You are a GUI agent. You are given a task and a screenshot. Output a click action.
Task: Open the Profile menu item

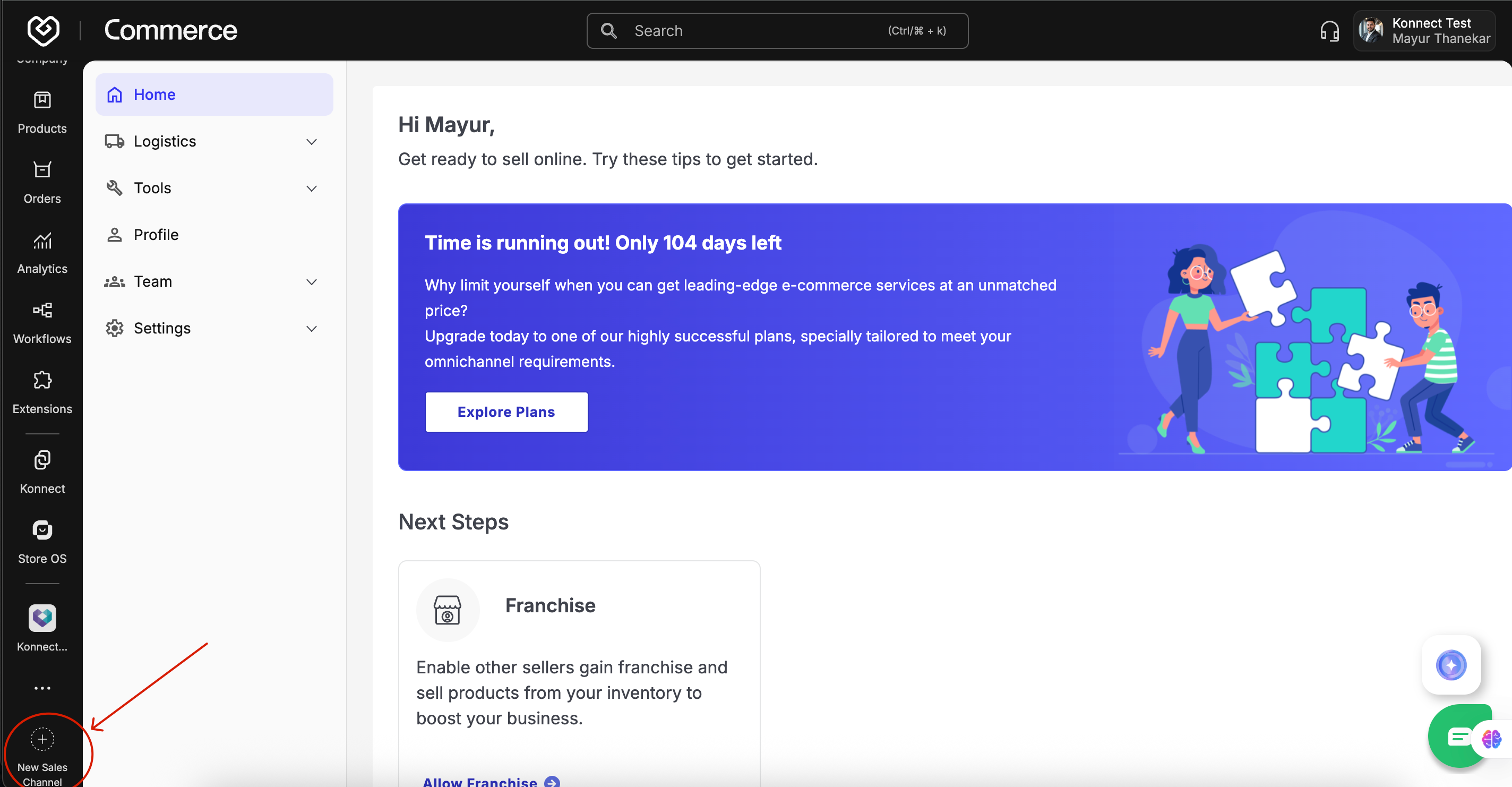pos(156,235)
